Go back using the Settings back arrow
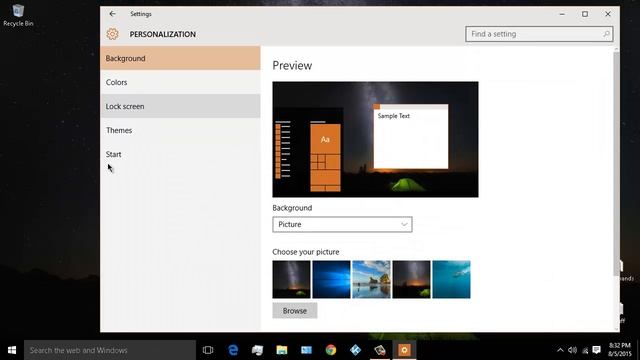Screen dimensions: 640x360 112,14
